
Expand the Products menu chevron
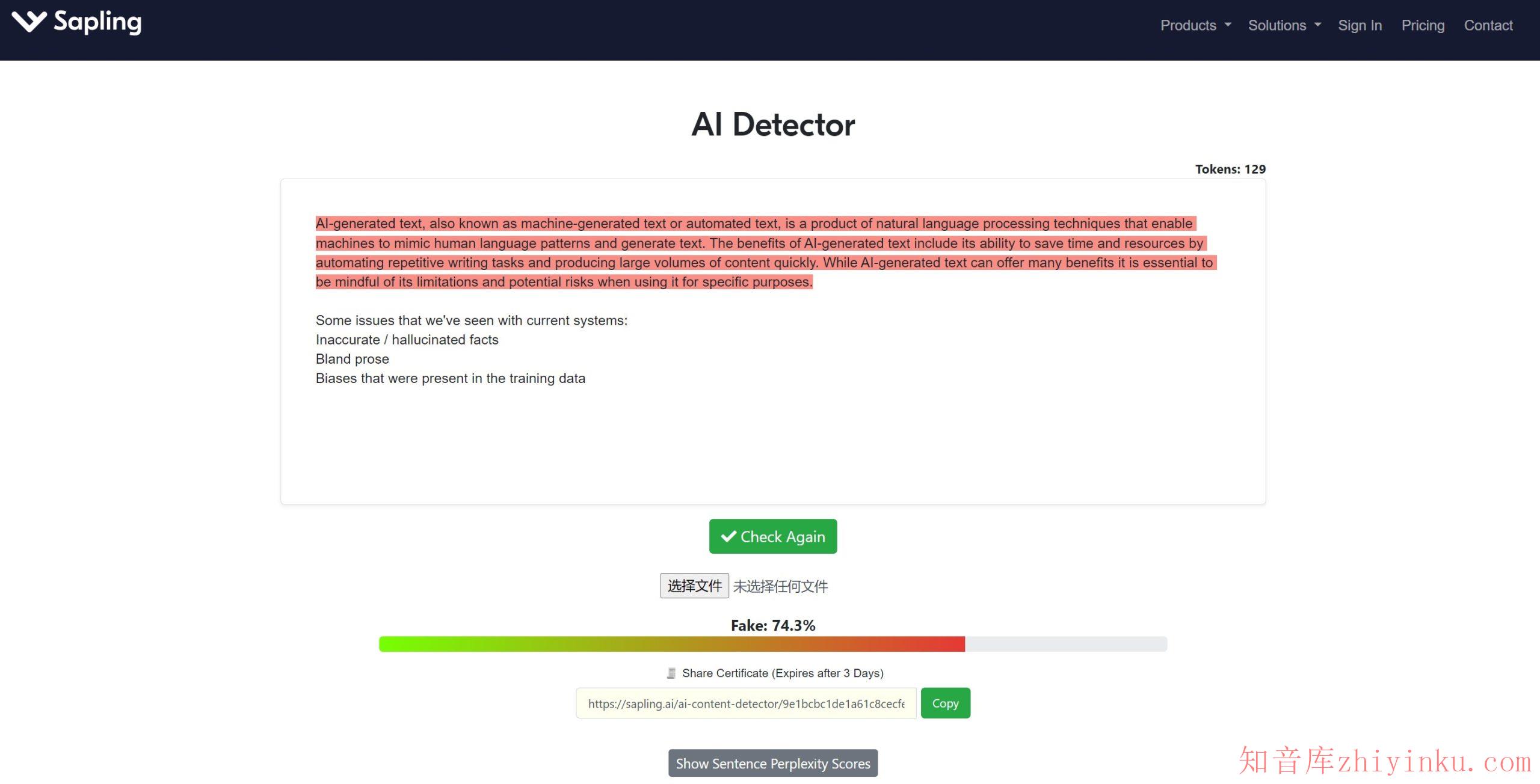1227,26
